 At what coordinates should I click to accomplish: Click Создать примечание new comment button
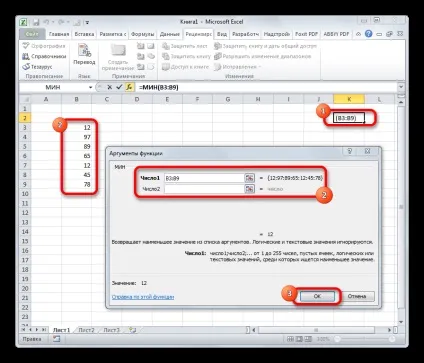coord(118,56)
